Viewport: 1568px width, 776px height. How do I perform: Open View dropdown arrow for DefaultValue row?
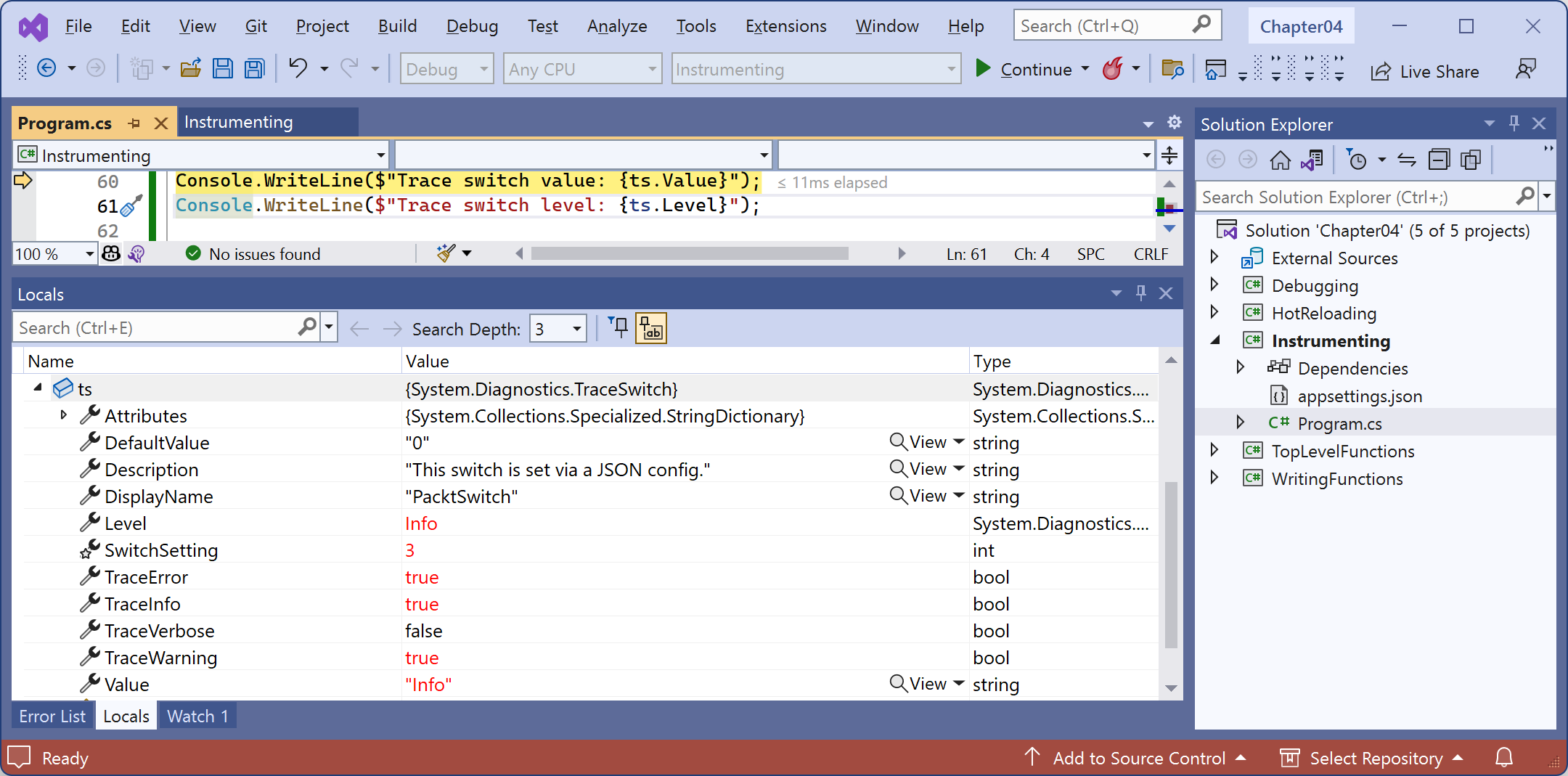click(958, 442)
